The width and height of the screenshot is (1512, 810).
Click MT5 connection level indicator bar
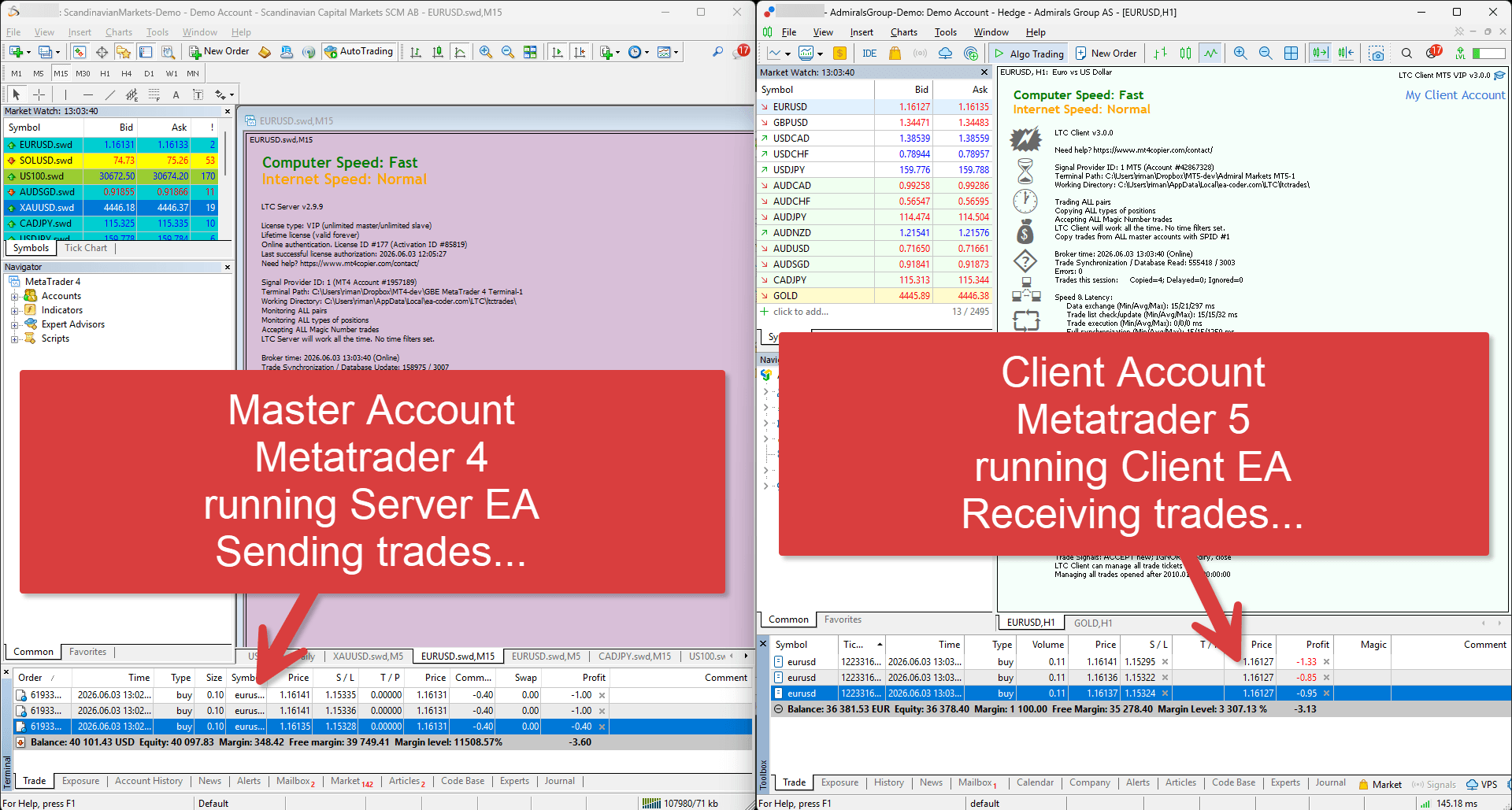pyautogui.click(x=1488, y=54)
